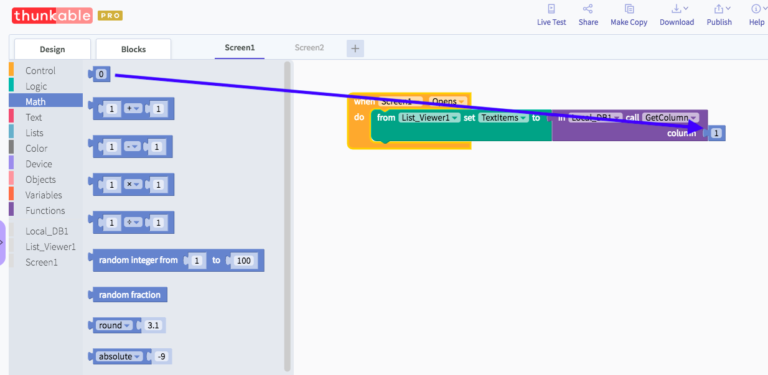This screenshot has height=375, width=768.
Task: Click the Make Copy icon
Action: (x=629, y=9)
